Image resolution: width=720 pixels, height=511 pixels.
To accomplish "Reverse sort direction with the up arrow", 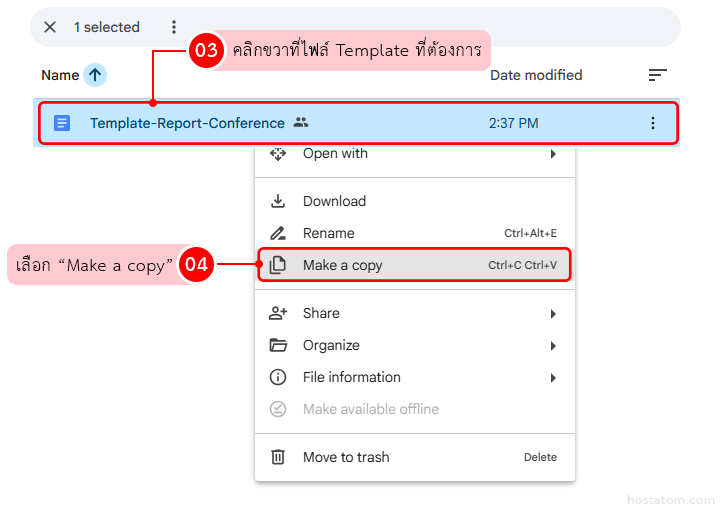I will tap(95, 75).
